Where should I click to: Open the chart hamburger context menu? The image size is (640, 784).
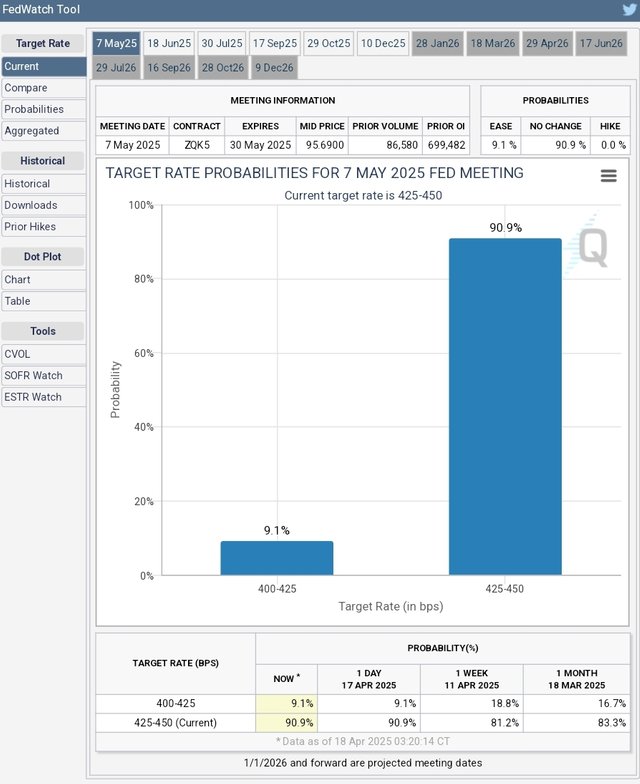point(608,176)
